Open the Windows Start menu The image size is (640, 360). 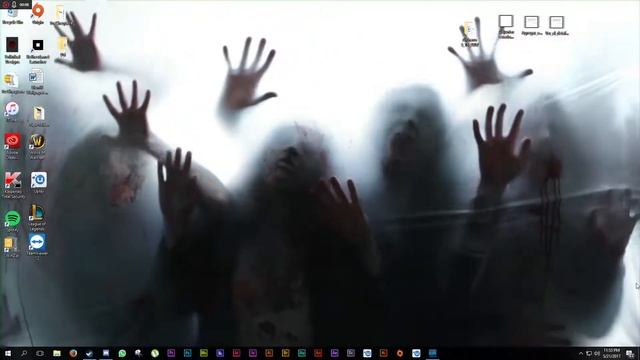pyautogui.click(x=8, y=353)
